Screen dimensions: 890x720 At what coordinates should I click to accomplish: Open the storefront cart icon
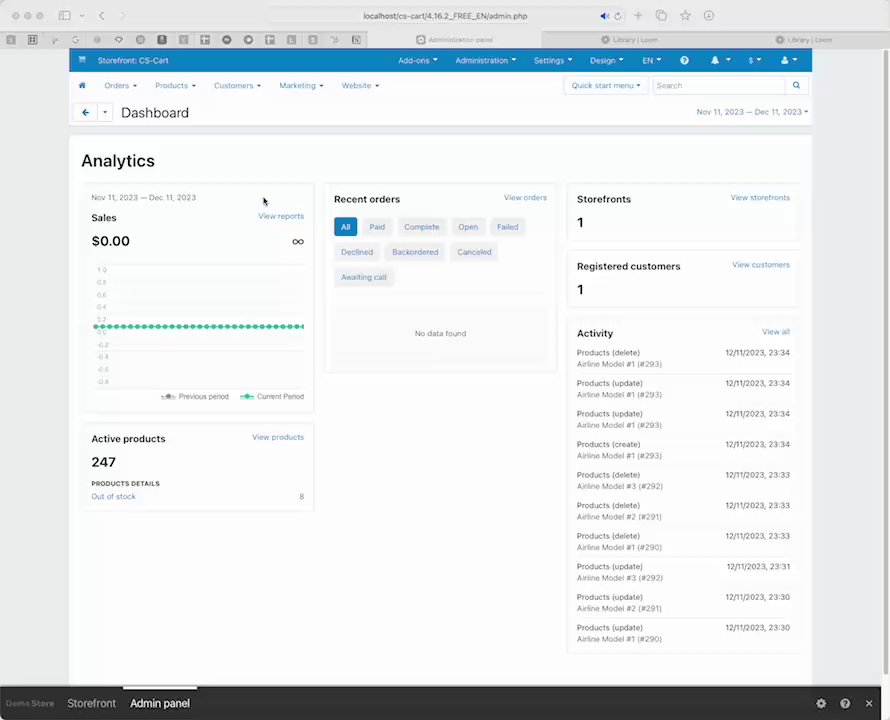coord(82,60)
